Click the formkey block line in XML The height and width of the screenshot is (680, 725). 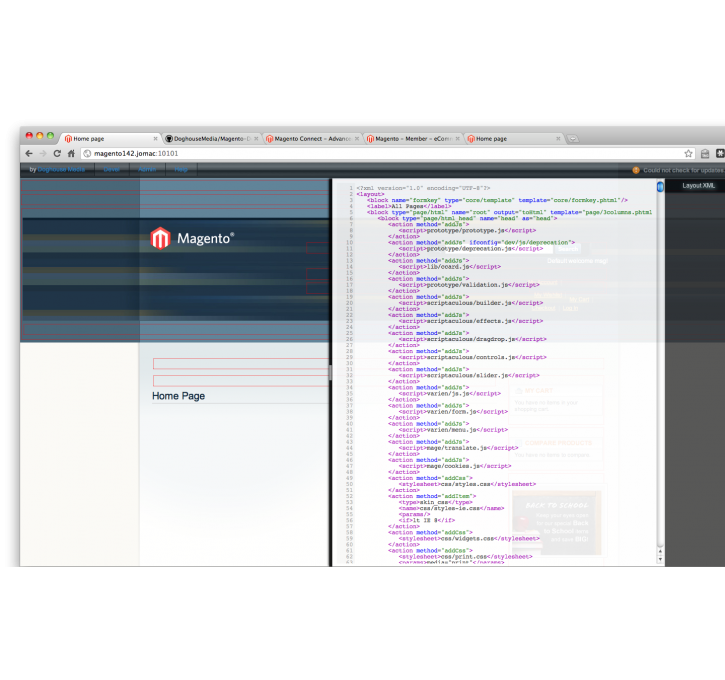click(x=498, y=200)
